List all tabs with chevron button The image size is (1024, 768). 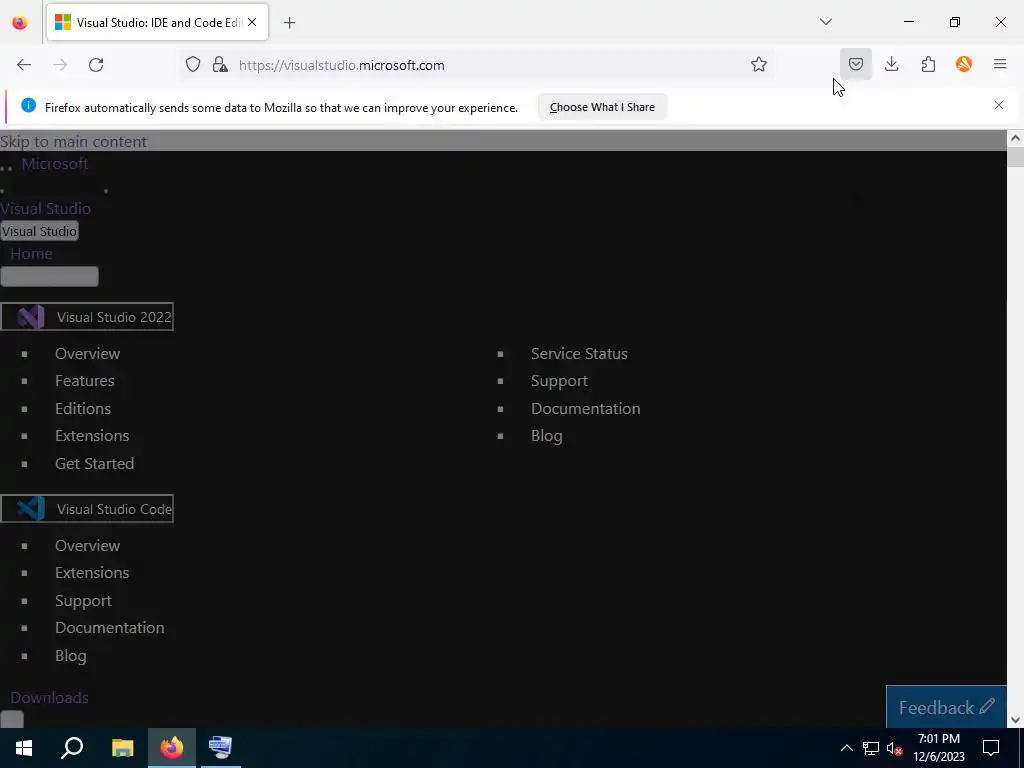825,22
